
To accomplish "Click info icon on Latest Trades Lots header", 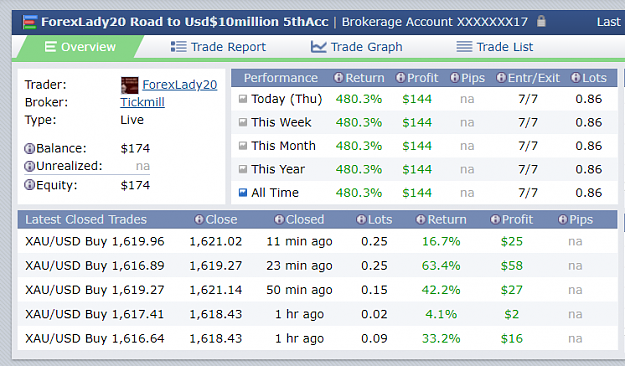I will [x=361, y=219].
